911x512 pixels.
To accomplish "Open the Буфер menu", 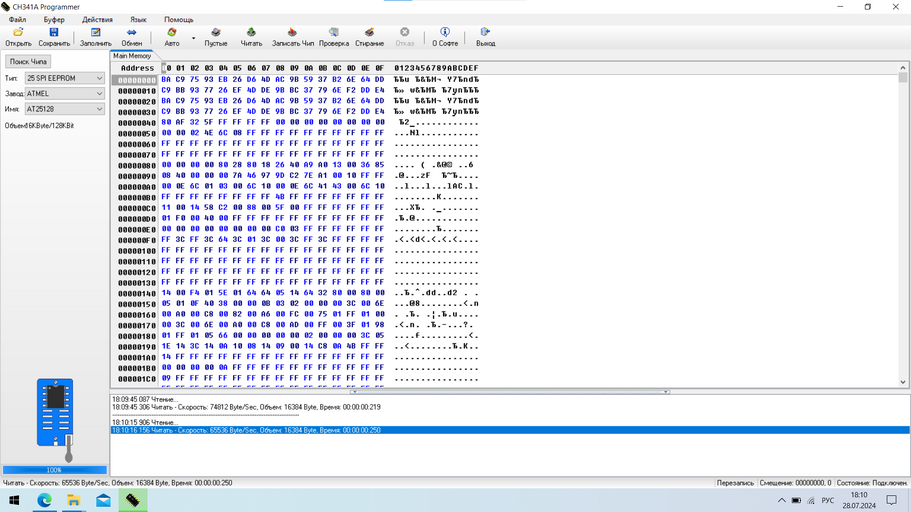I will coord(54,19).
